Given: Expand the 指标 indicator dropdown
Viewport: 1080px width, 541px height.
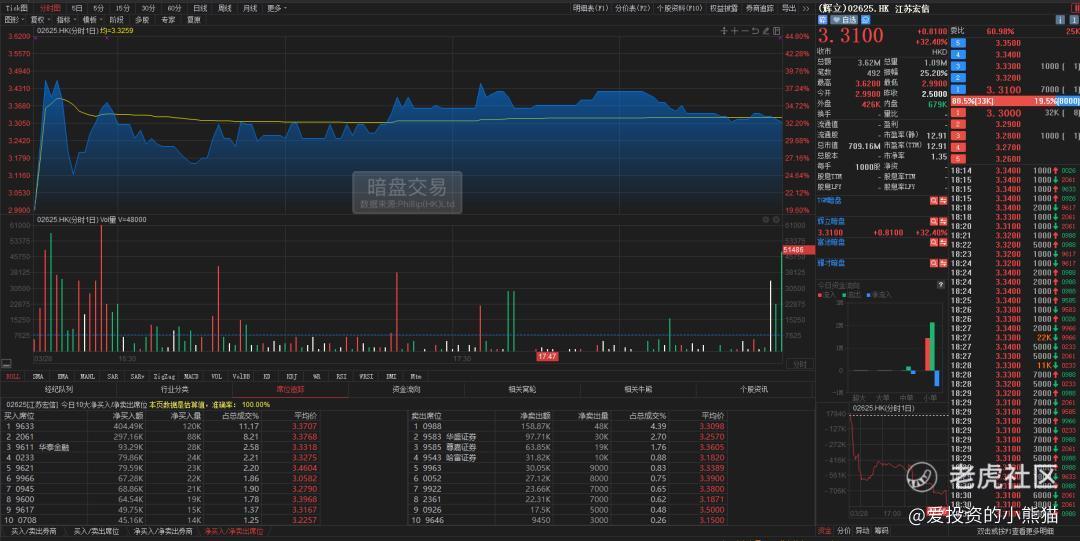Looking at the screenshot, I should 65,20.
